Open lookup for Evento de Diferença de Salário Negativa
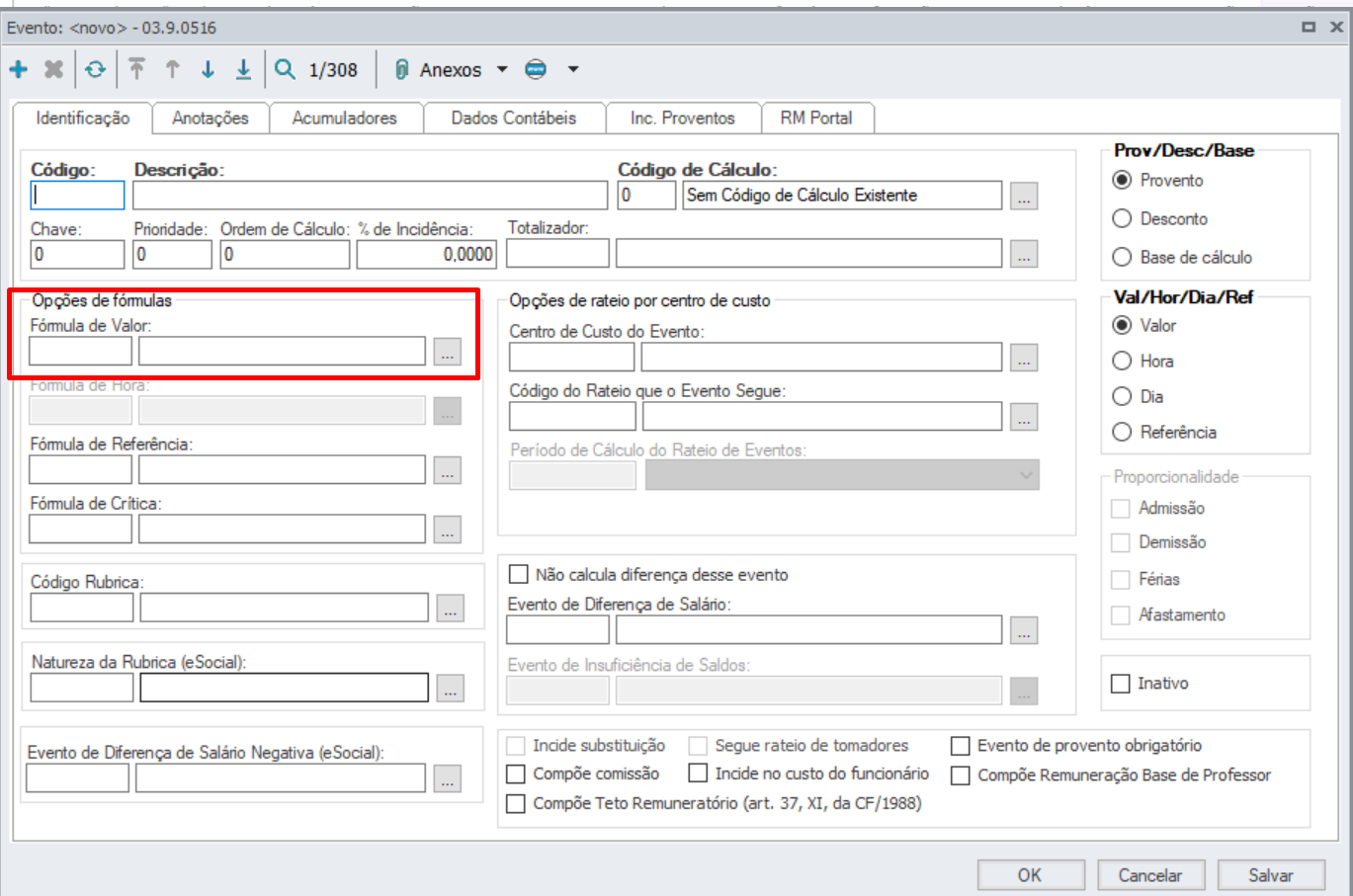 (448, 777)
